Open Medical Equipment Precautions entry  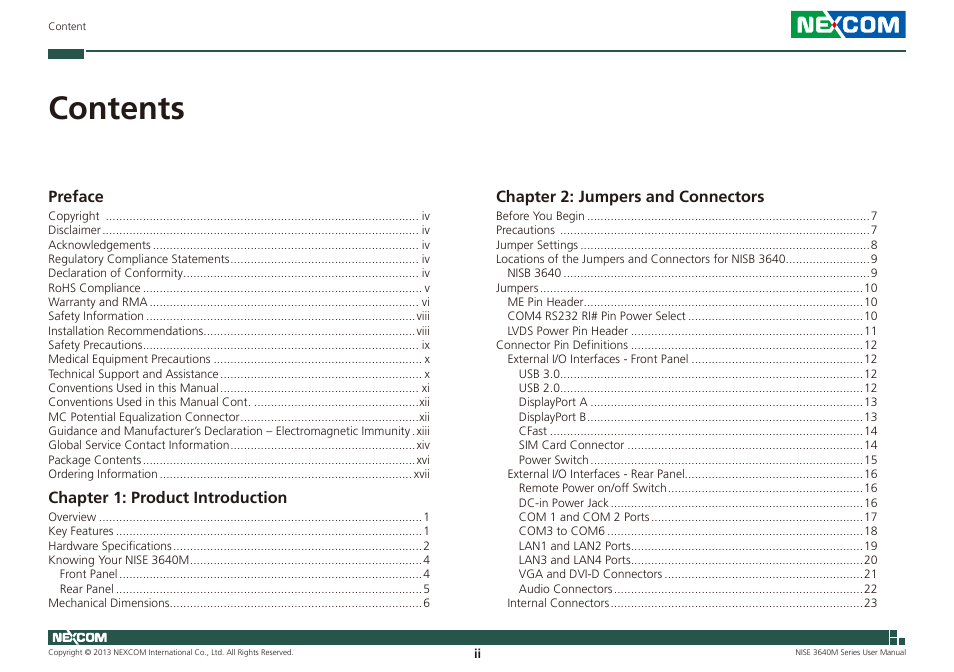pyautogui.click(x=239, y=359)
